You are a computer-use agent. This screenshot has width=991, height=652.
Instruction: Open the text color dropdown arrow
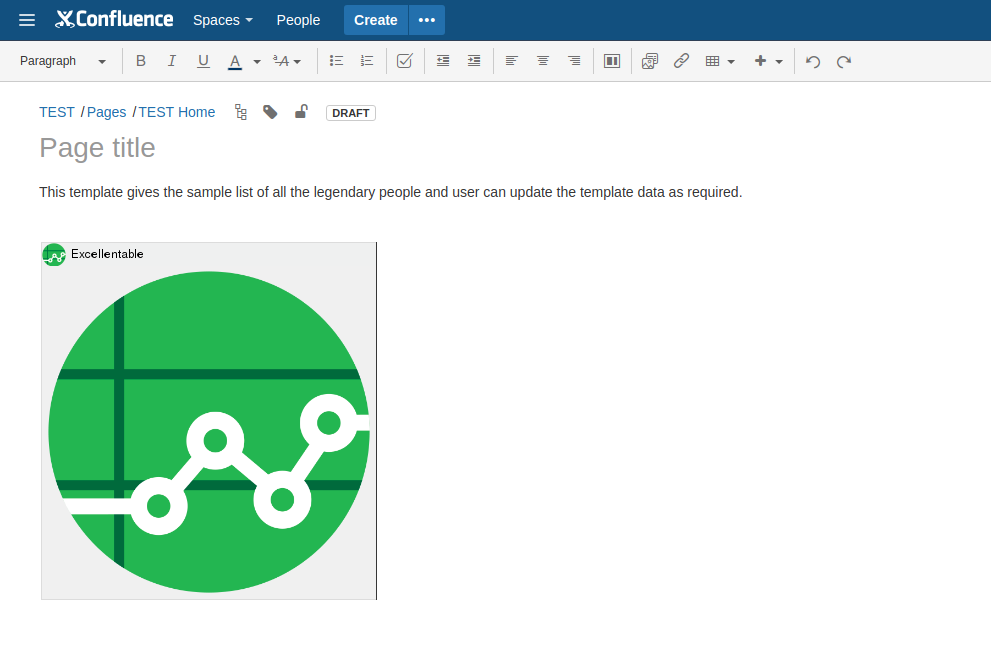(257, 61)
